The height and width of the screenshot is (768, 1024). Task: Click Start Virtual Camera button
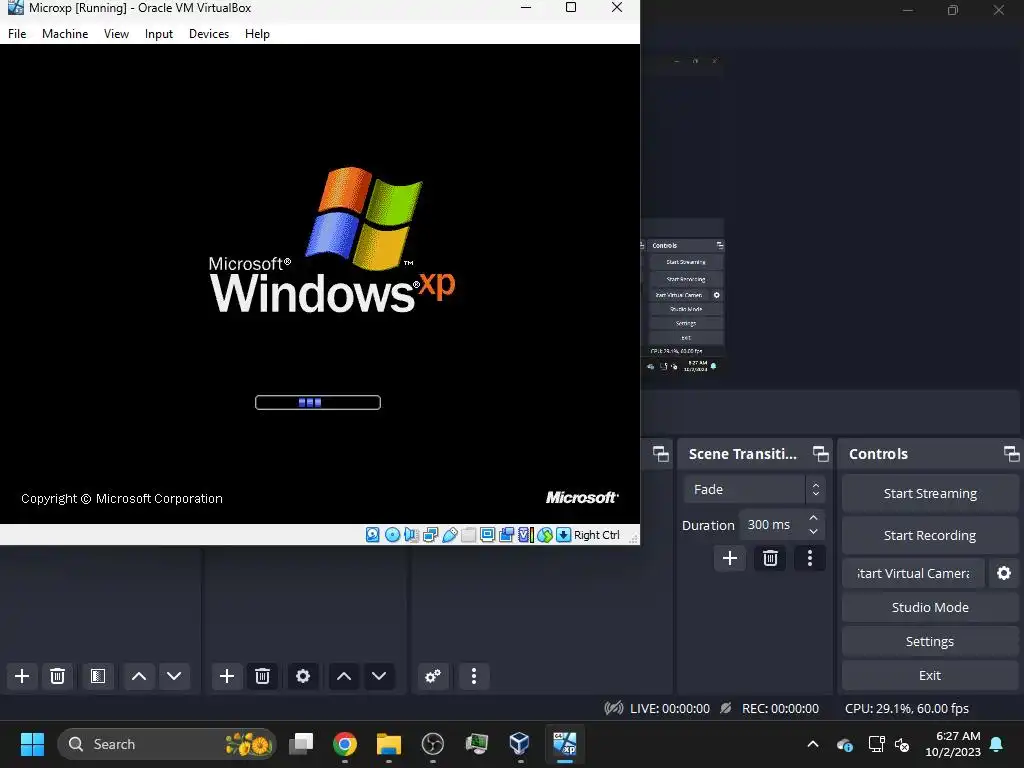point(913,573)
